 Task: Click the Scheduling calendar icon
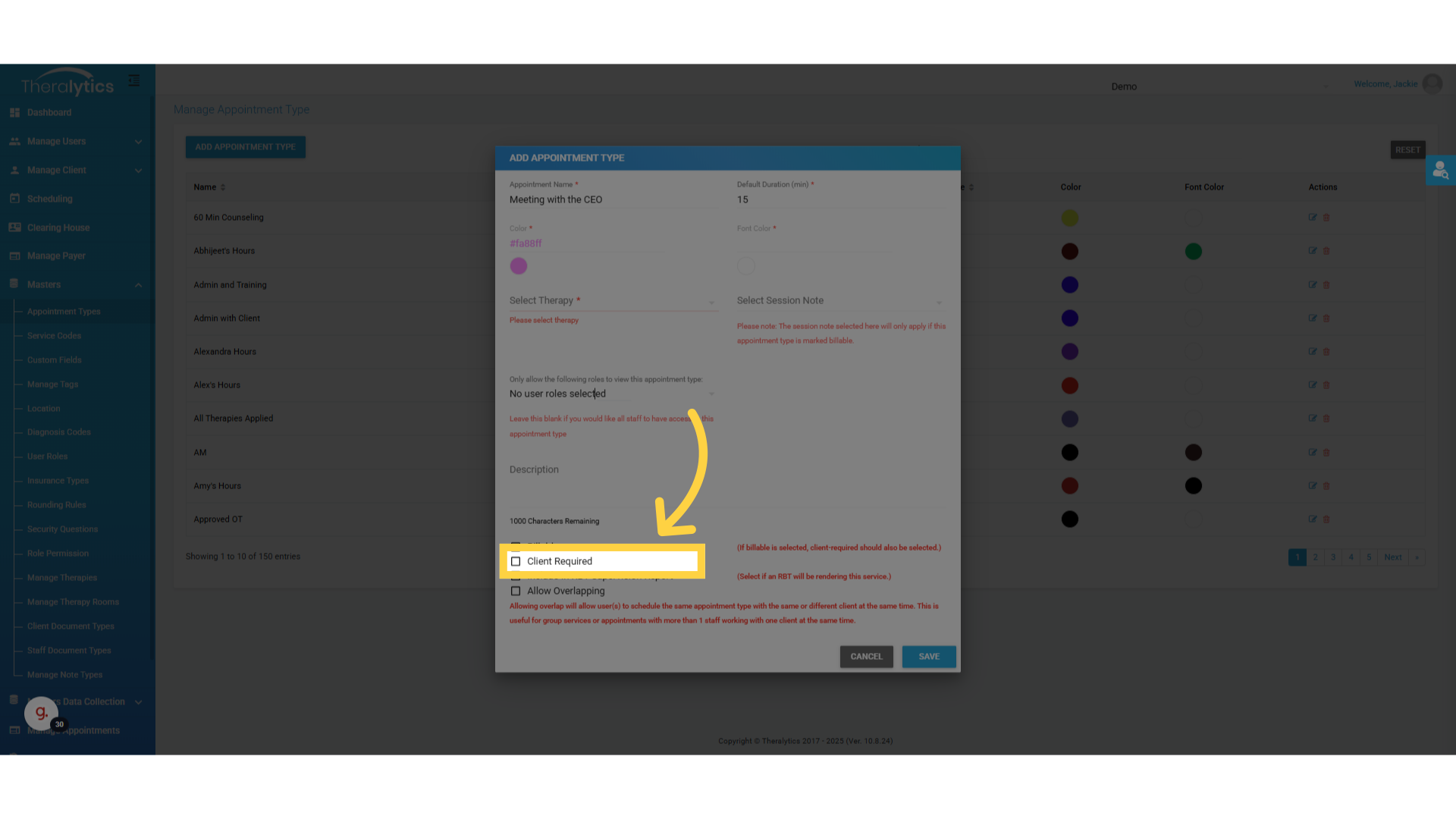click(x=14, y=199)
